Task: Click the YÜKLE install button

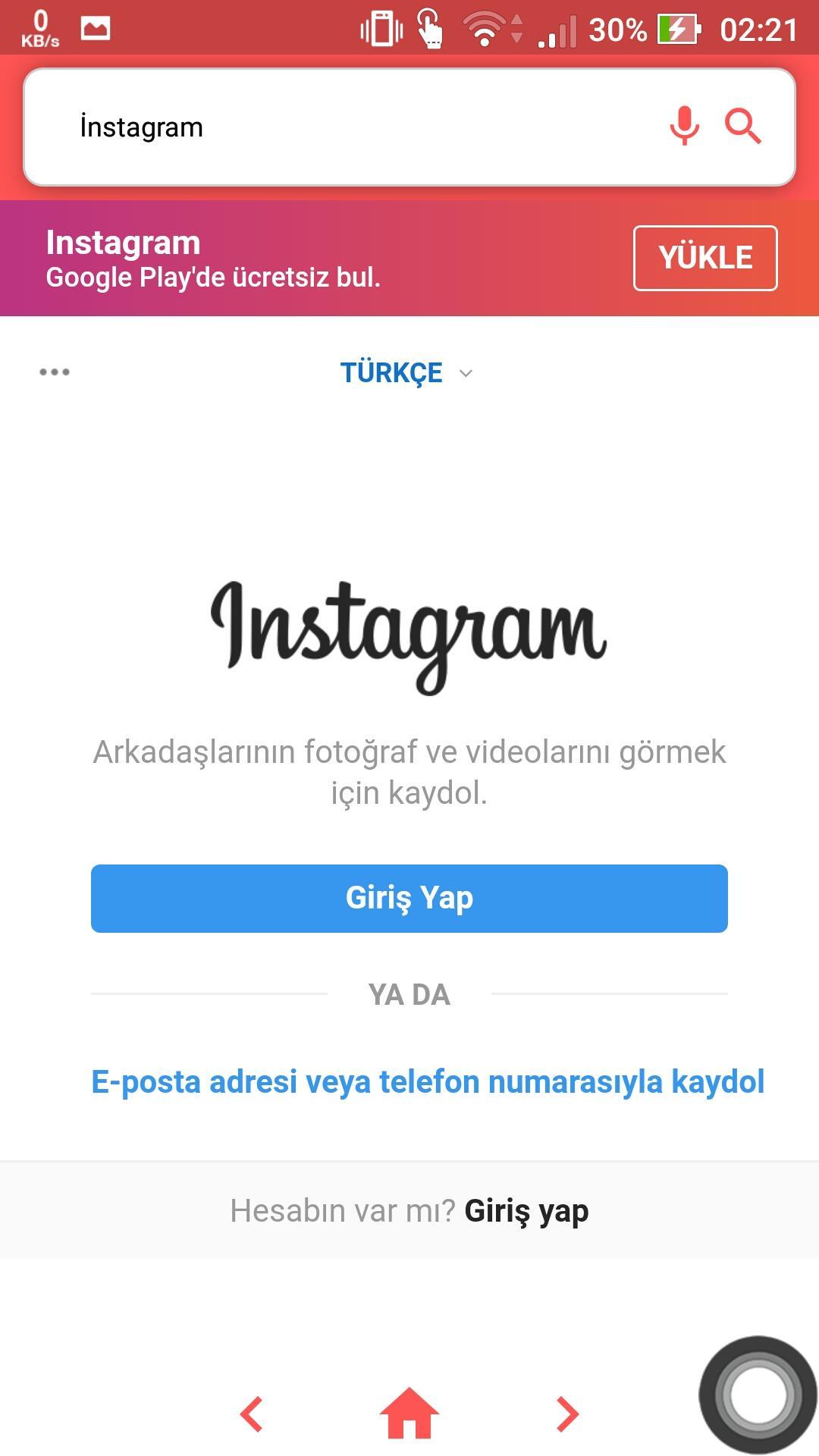Action: [705, 258]
